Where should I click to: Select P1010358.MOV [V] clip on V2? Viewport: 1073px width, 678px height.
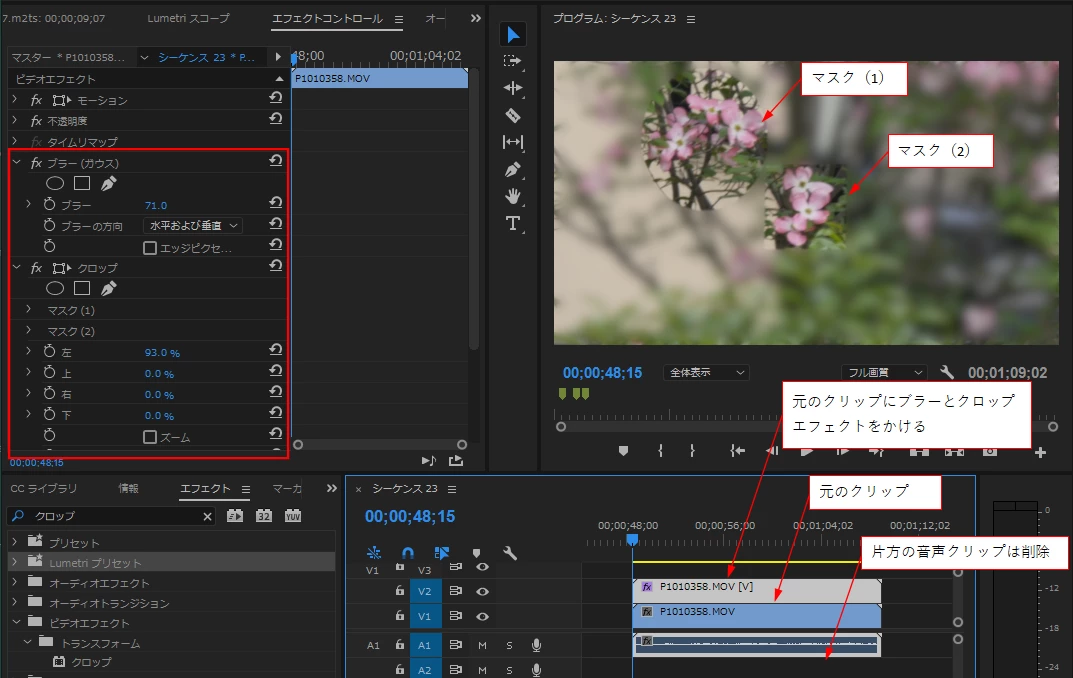(x=757, y=590)
